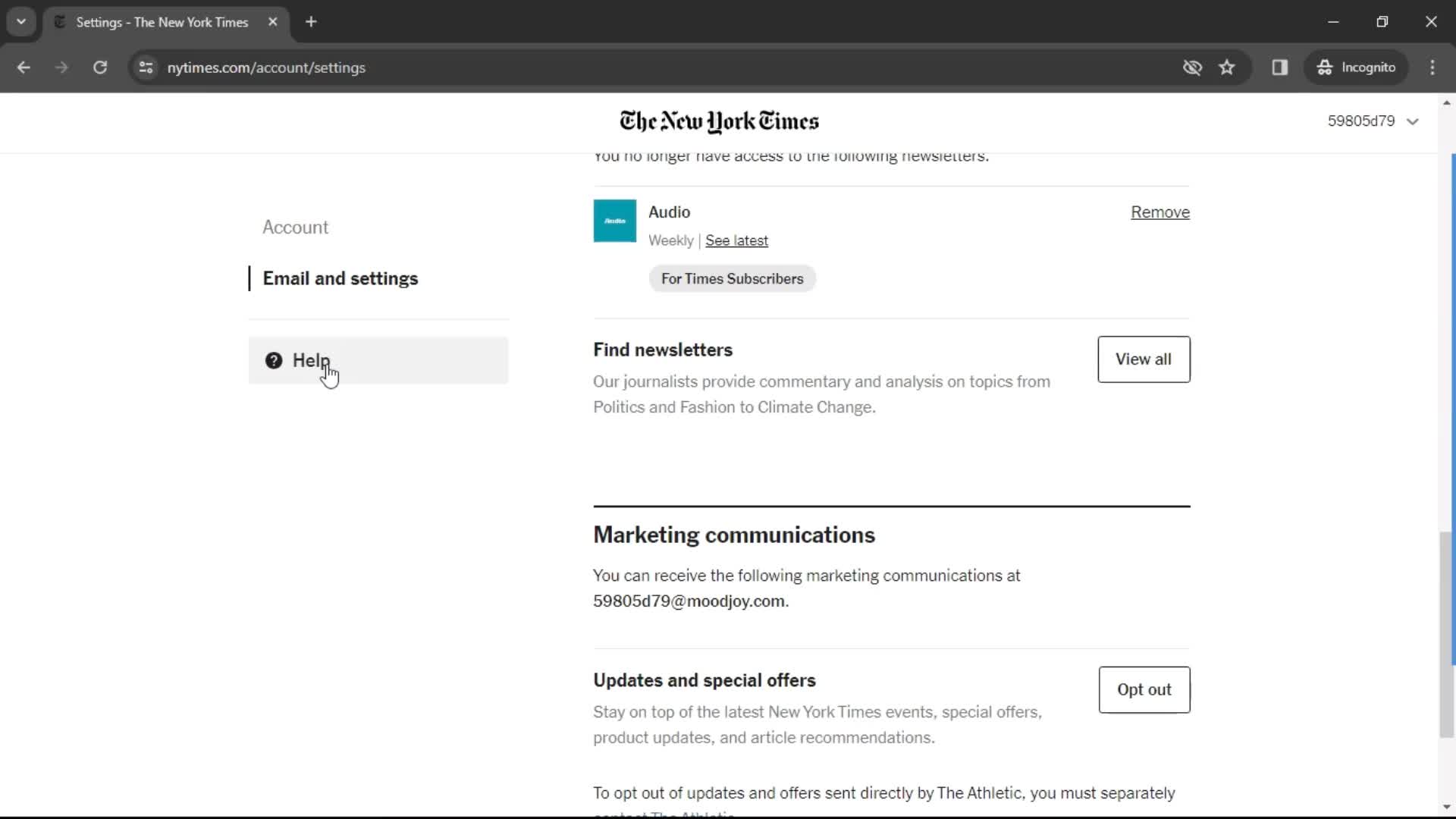Open the Help section
1456x819 pixels.
pos(312,360)
